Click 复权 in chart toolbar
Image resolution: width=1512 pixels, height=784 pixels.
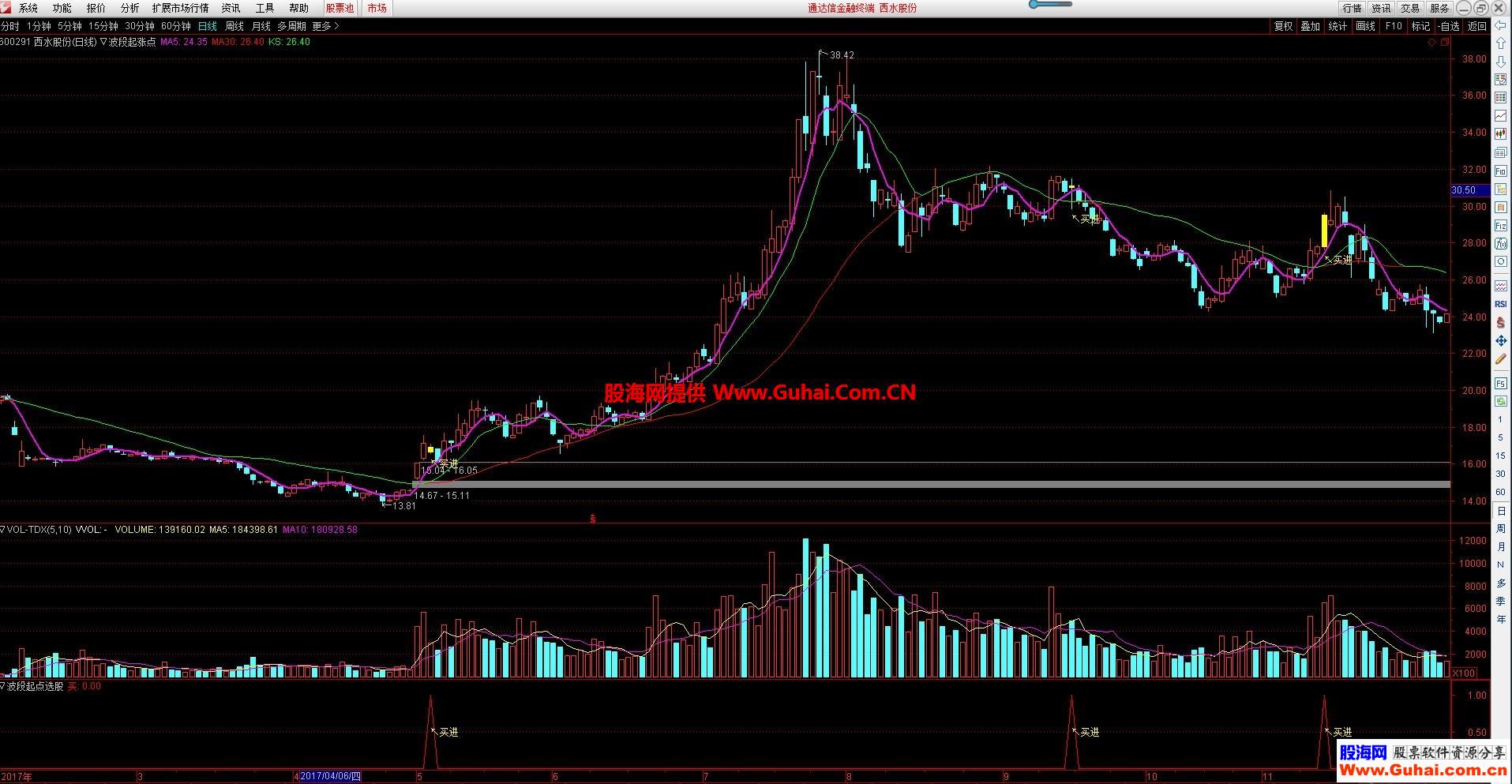pos(1283,26)
